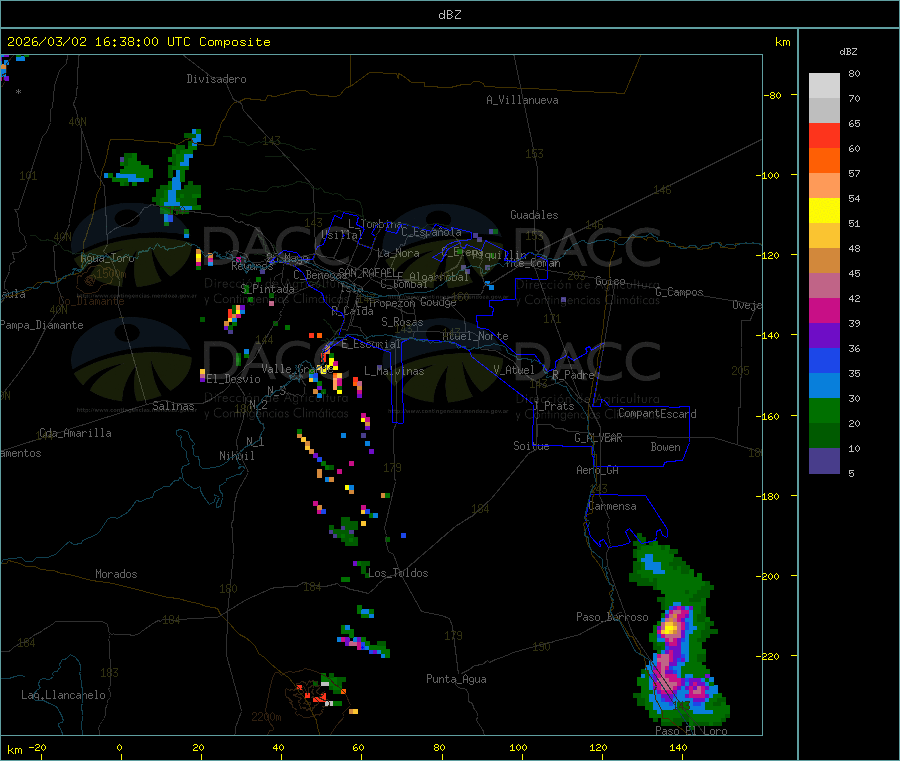Screen dimensions: 900x761
Task: Click the Aero_GA airport label
Action: 598,470
